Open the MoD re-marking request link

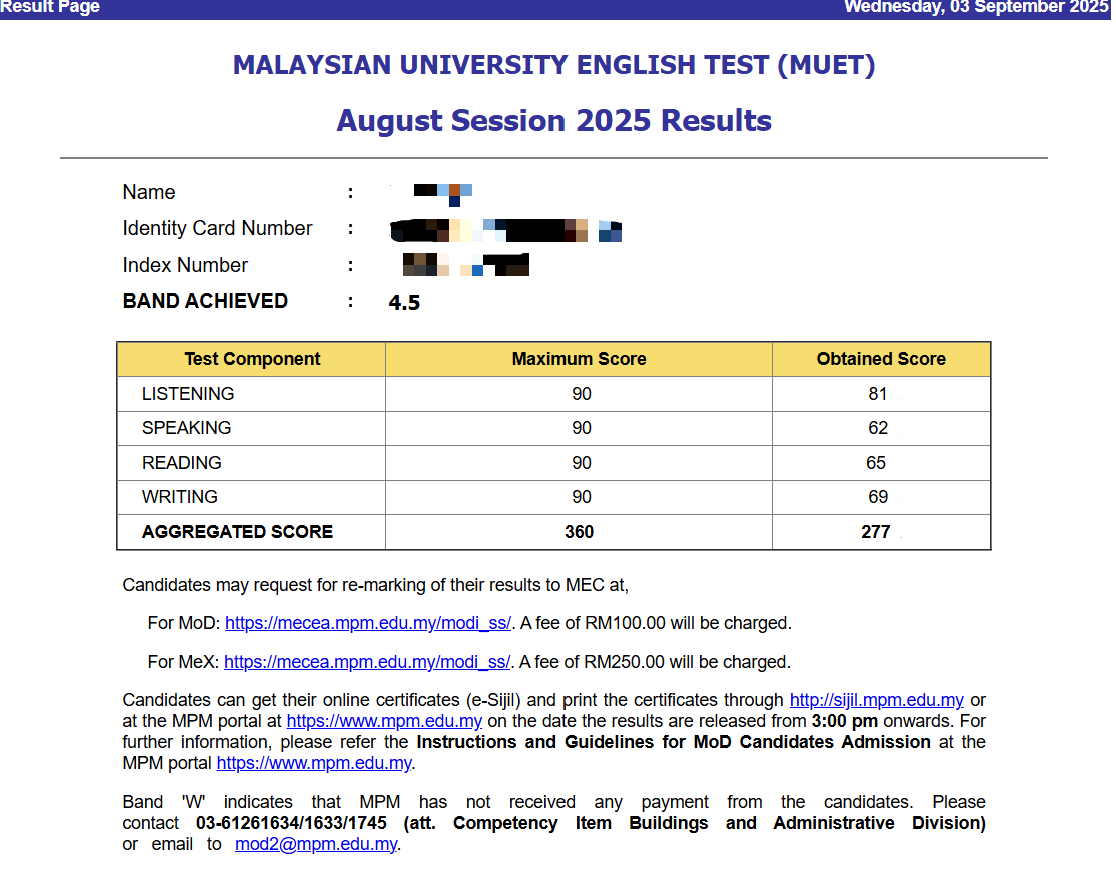tap(367, 623)
